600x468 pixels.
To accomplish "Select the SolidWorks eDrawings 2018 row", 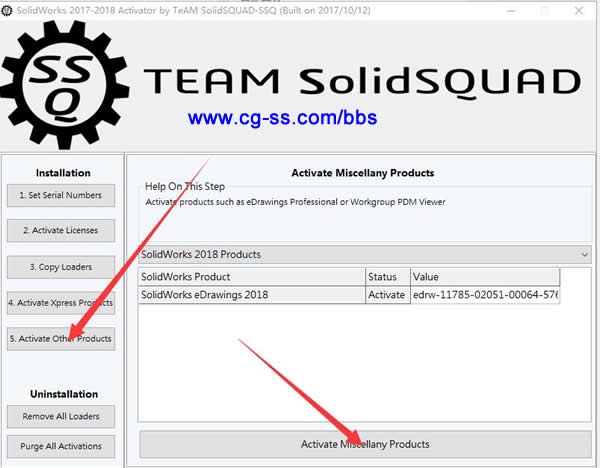I will tap(250, 295).
